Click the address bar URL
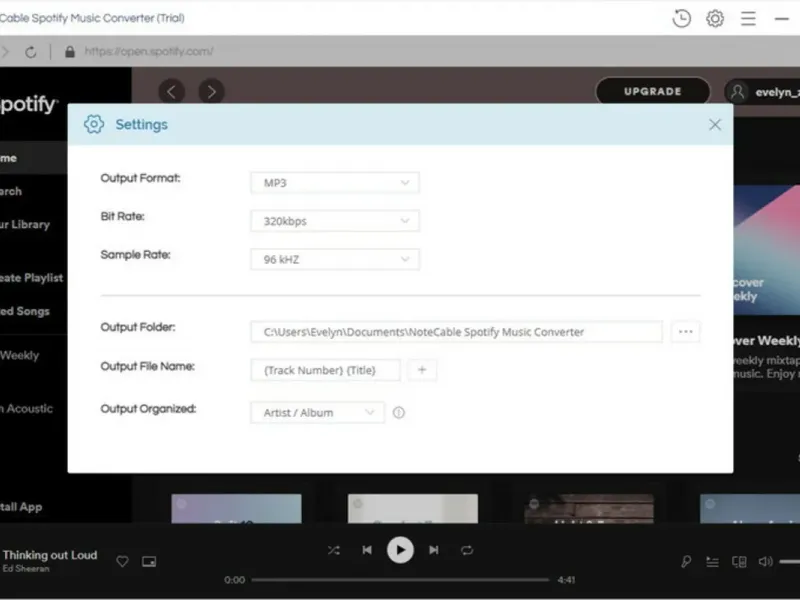800x600 pixels. coord(149,52)
